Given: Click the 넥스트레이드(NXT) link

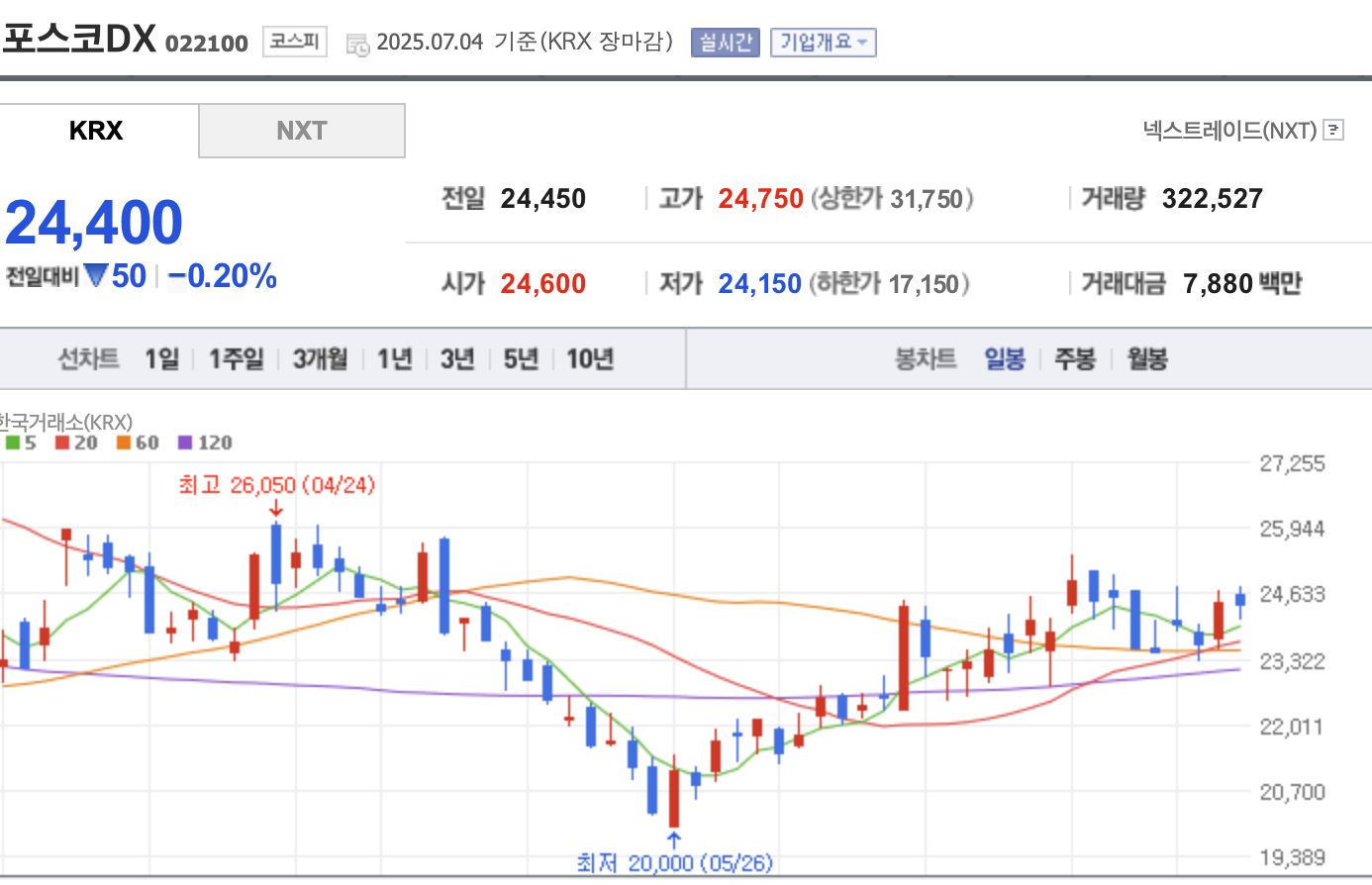Looking at the screenshot, I should [x=1229, y=130].
